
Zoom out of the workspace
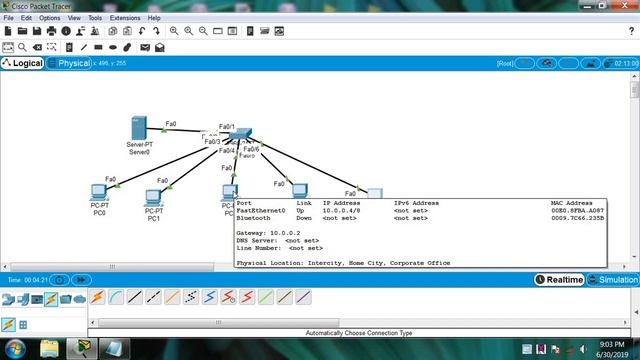[203, 31]
